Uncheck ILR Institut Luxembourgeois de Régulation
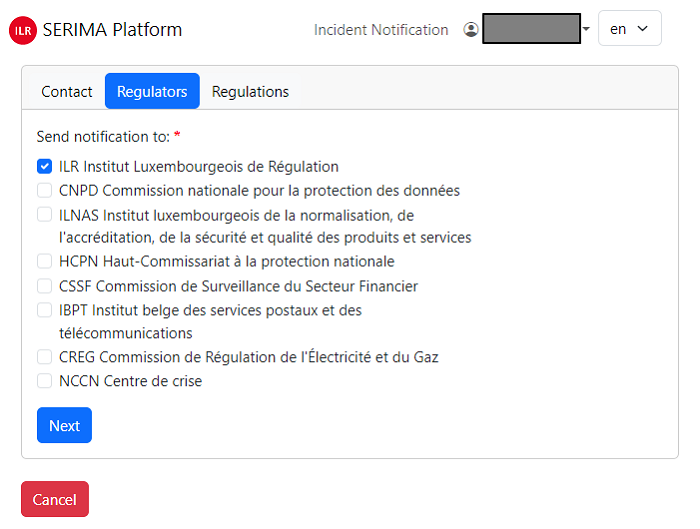 pyautogui.click(x=44, y=167)
